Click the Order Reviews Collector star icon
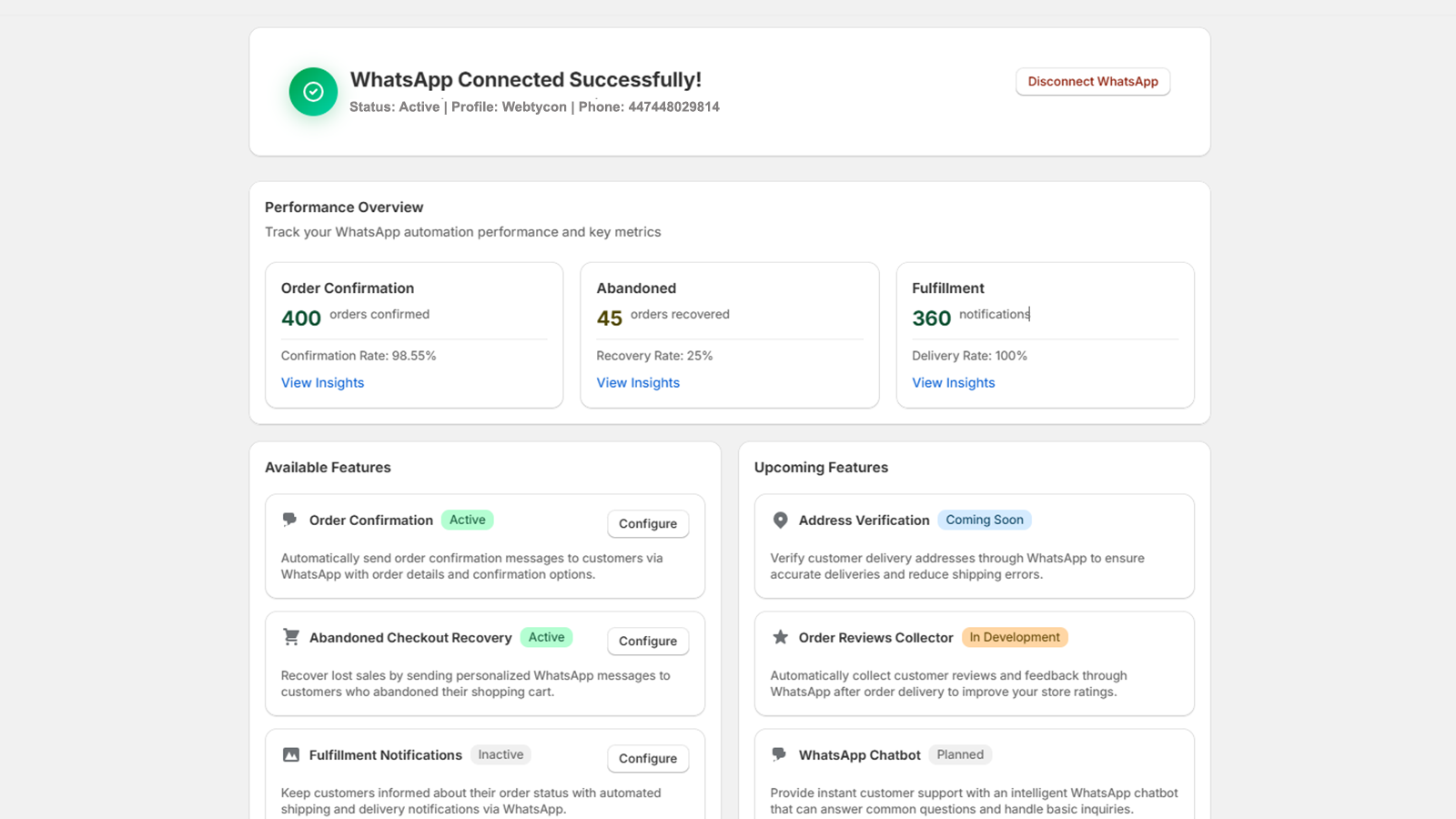Image resolution: width=1456 pixels, height=819 pixels. [x=780, y=637]
